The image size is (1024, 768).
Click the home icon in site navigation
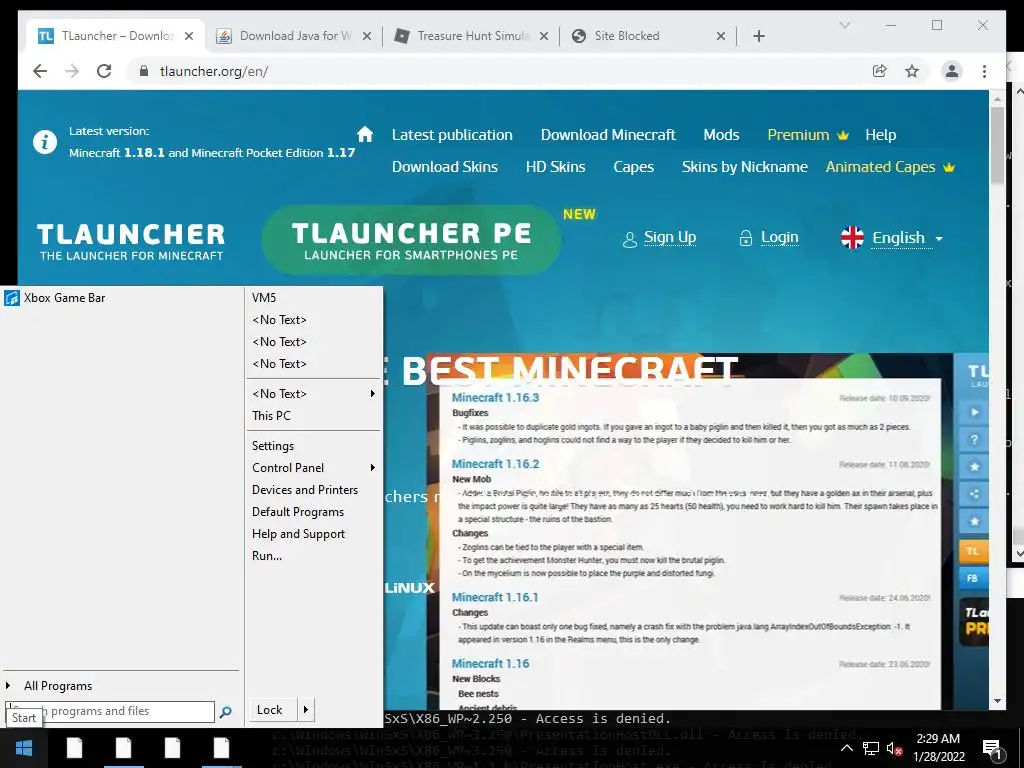[365, 134]
